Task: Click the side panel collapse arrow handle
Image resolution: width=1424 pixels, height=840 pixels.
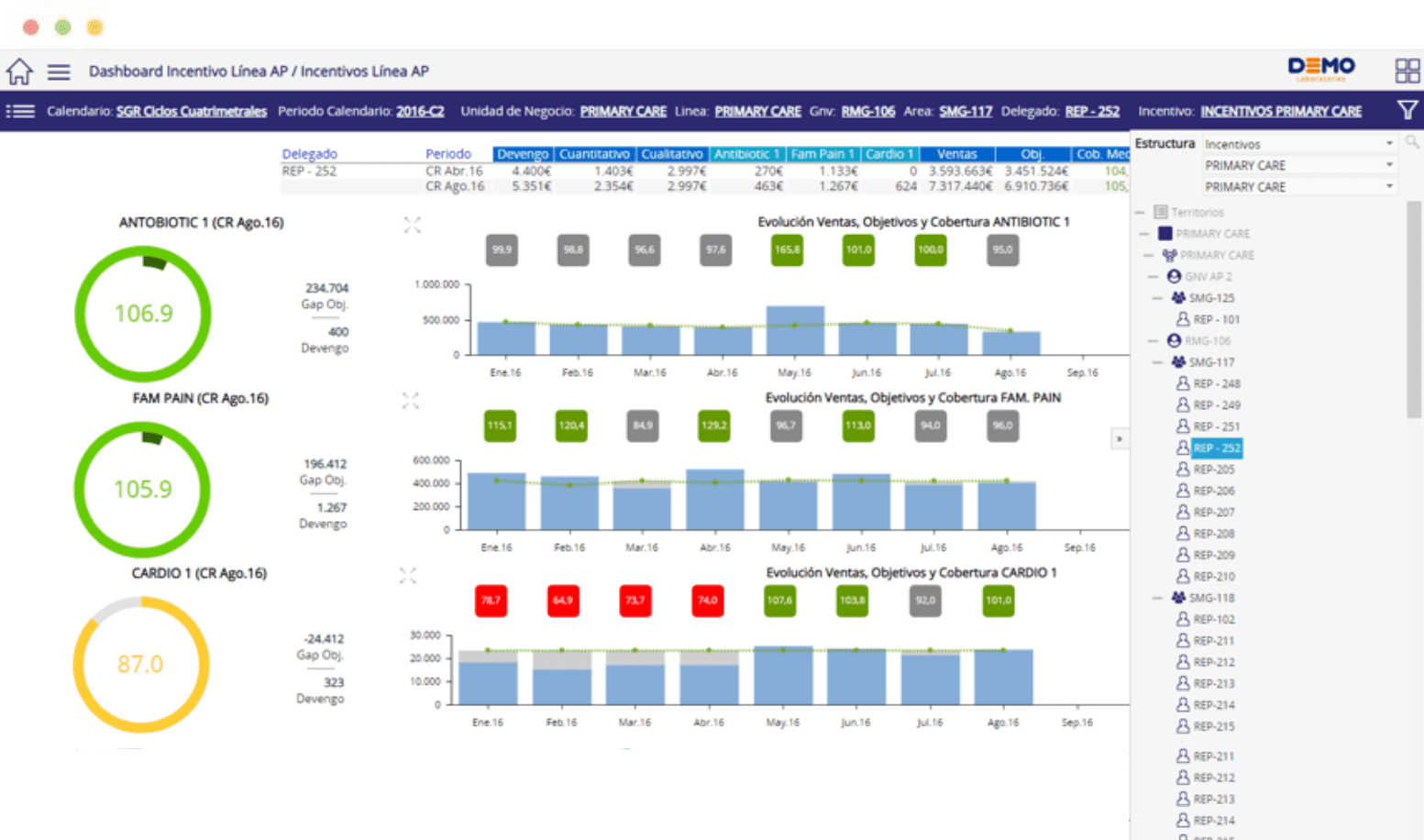Action: (1119, 439)
